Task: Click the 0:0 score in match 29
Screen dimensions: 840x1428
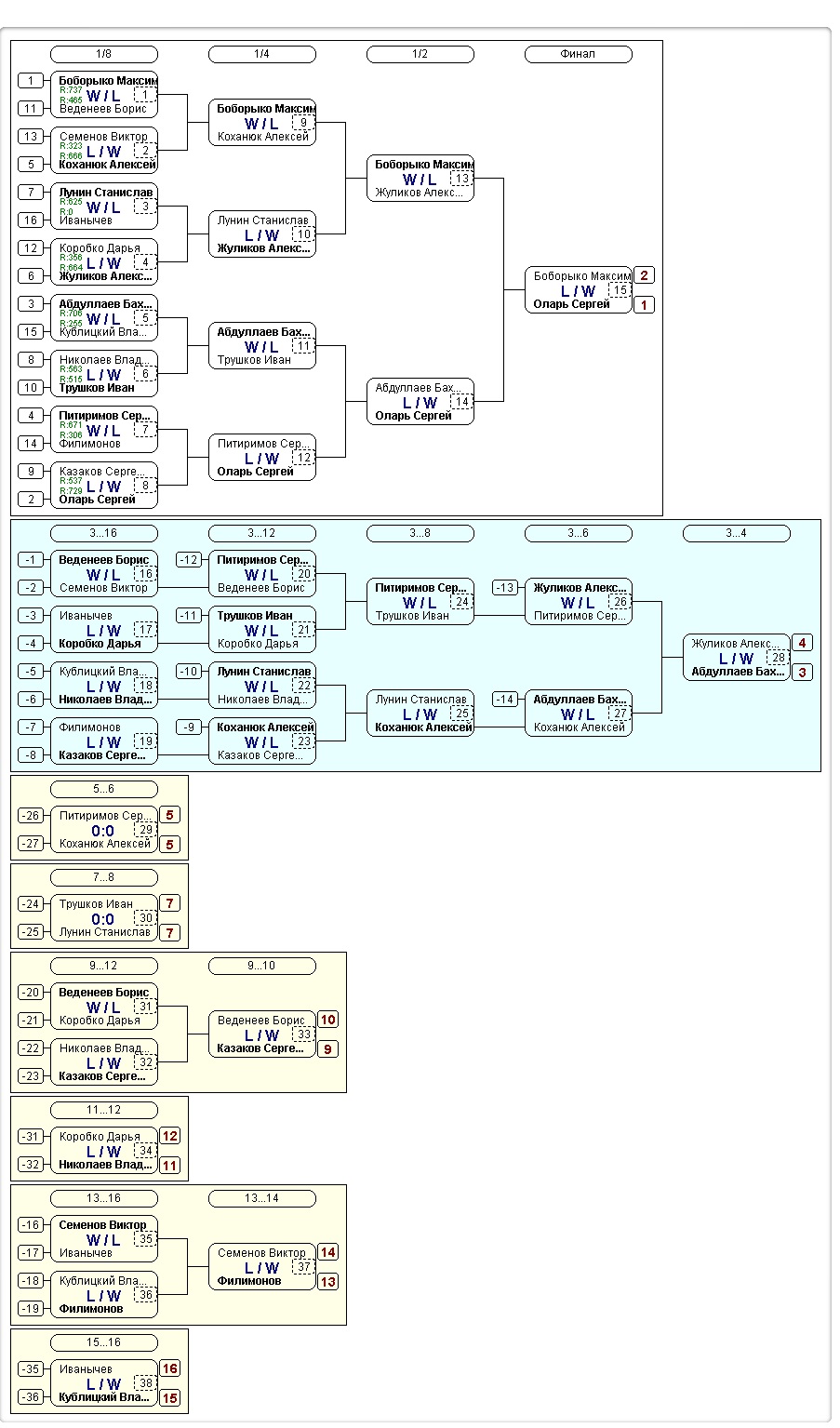Action: [102, 831]
